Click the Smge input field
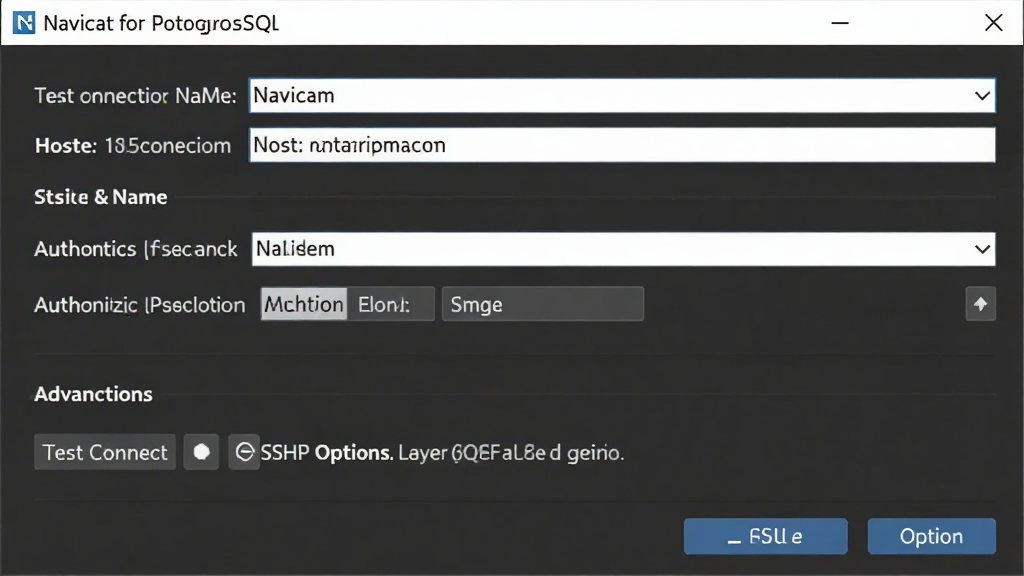The height and width of the screenshot is (576, 1024). [x=543, y=304]
